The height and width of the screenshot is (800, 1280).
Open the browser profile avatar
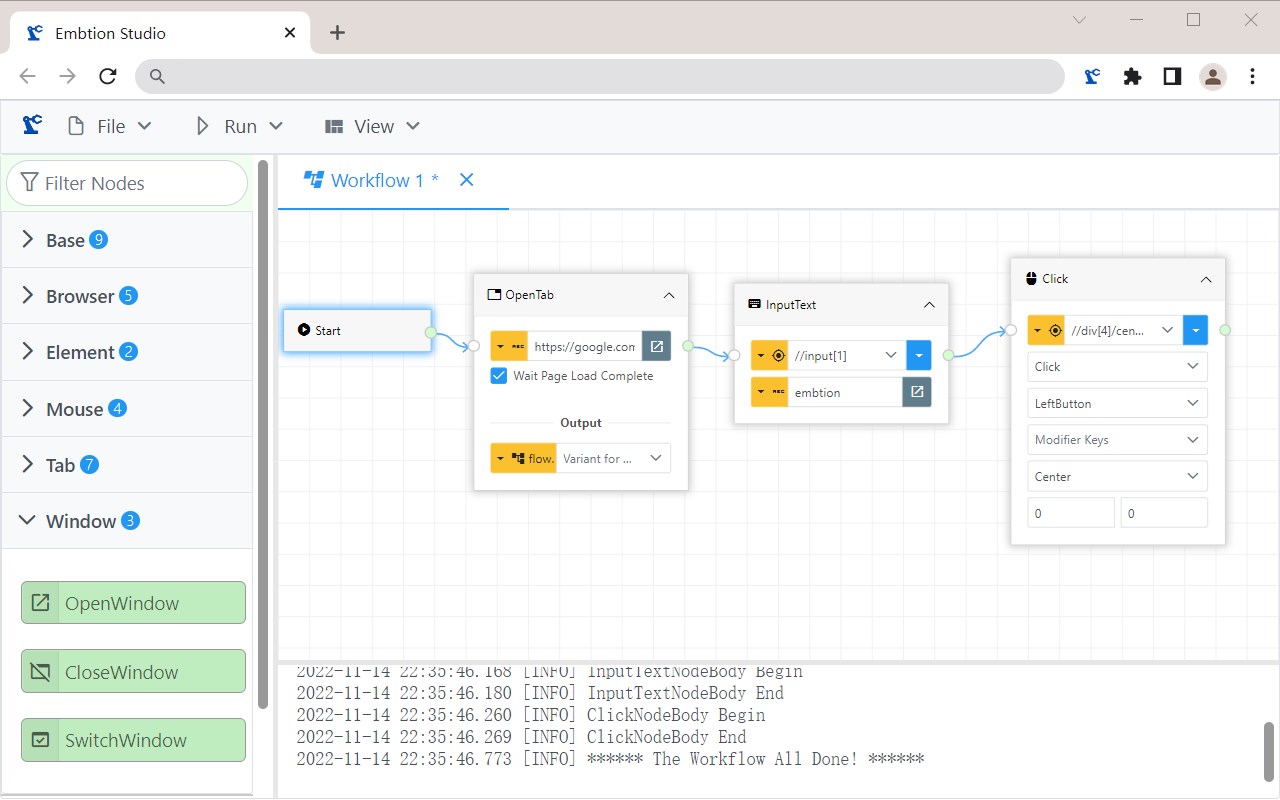coord(1212,76)
